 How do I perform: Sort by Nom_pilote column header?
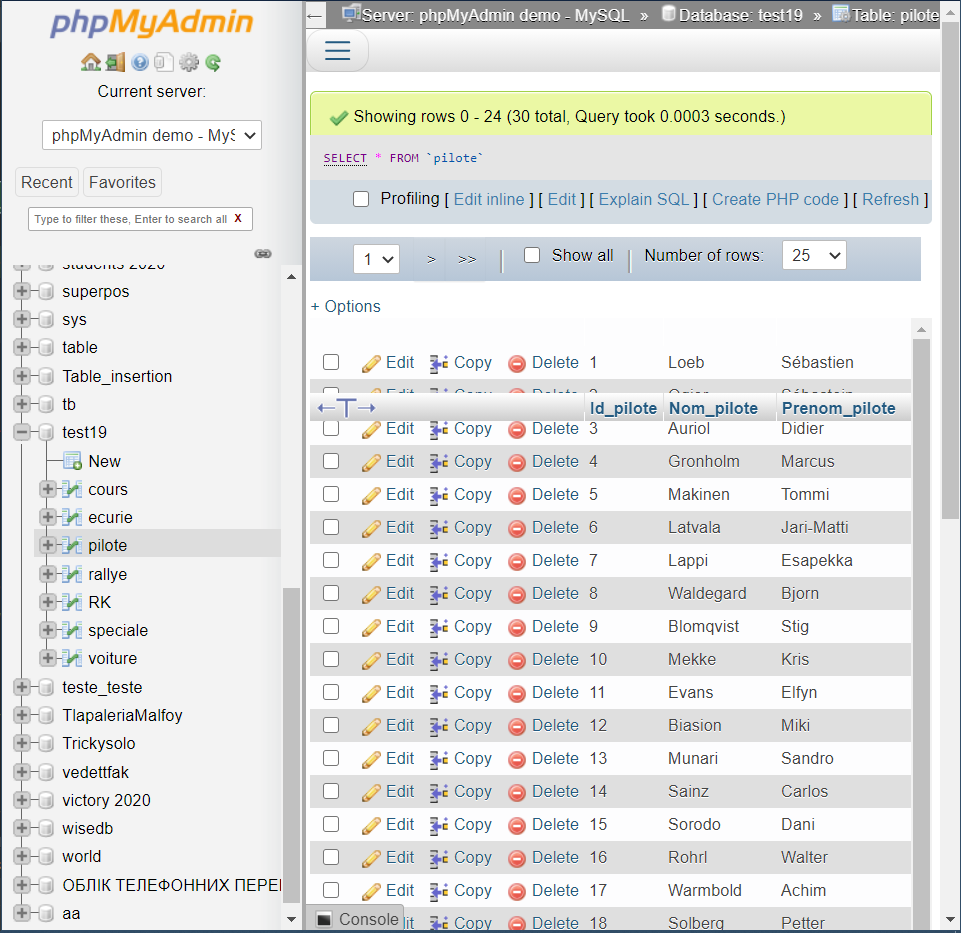[x=713, y=408]
